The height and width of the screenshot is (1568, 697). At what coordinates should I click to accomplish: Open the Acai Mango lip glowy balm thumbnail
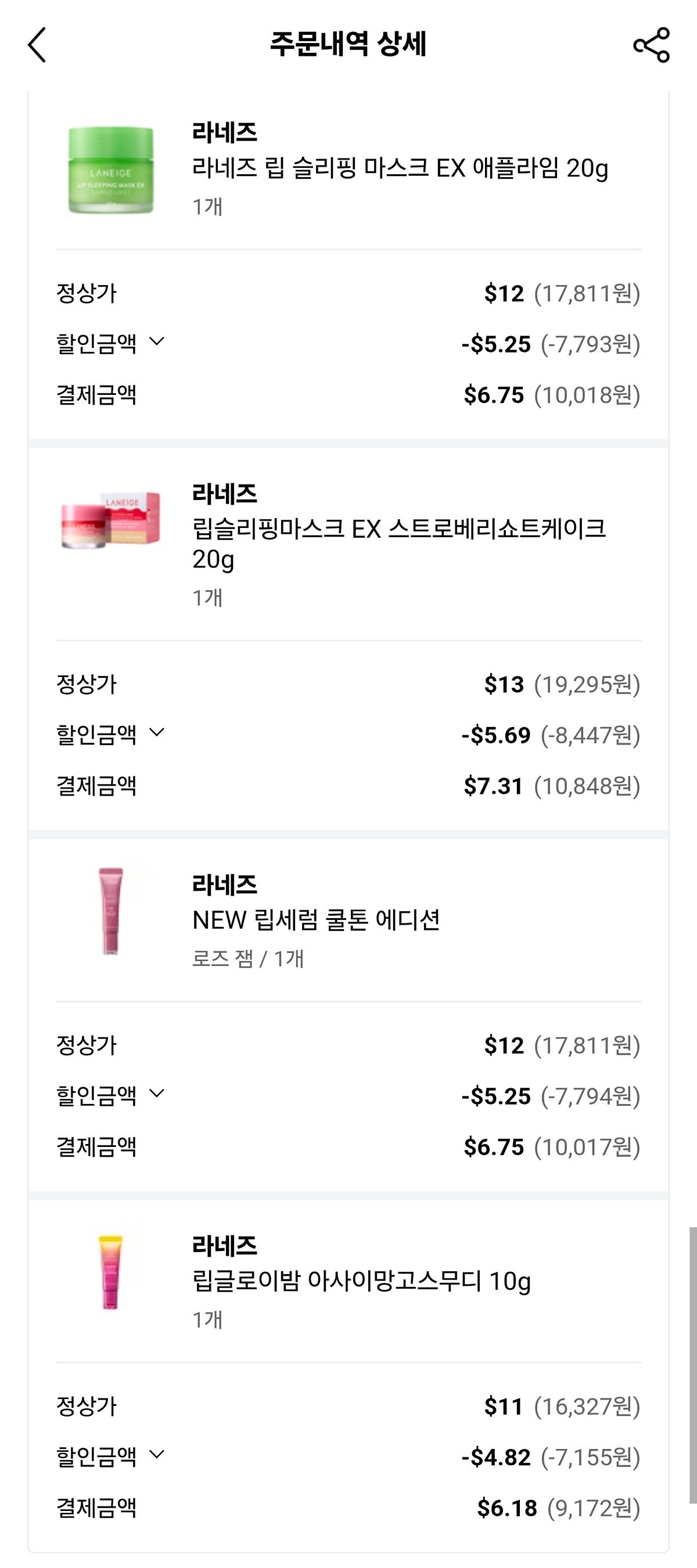[x=111, y=1272]
